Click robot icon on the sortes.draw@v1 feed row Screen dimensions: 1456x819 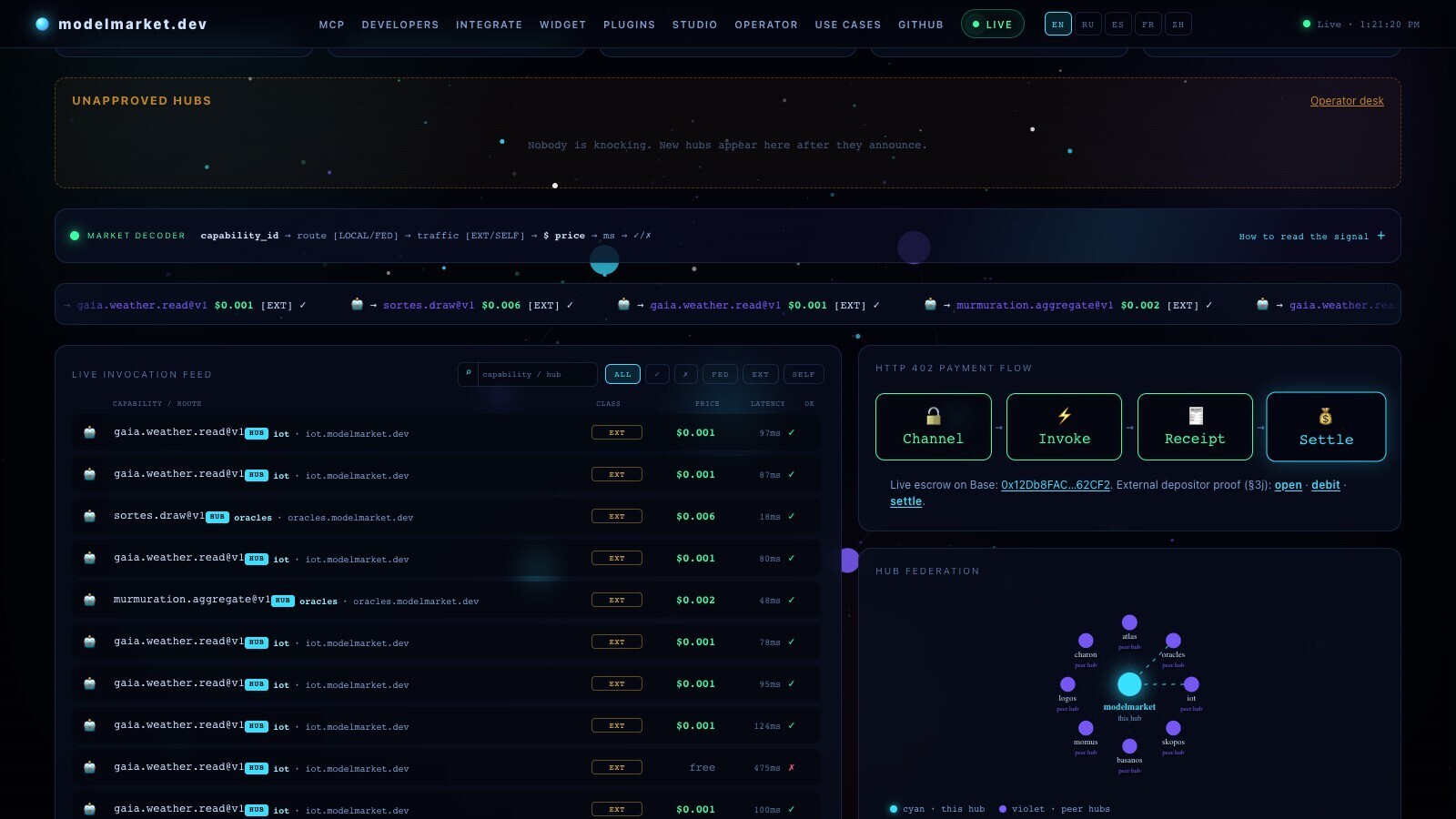point(90,516)
